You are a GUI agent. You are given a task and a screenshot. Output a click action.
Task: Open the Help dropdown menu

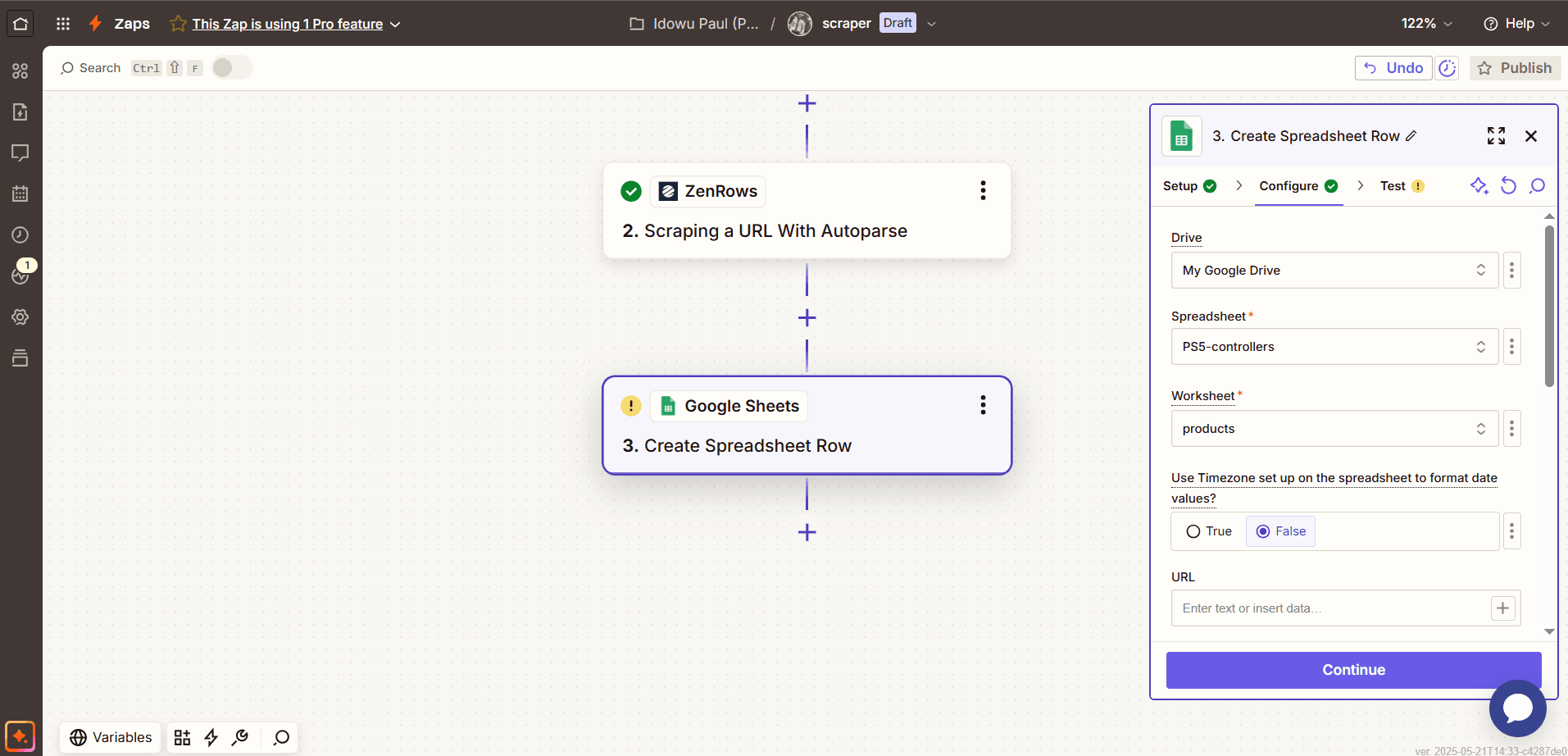tap(1517, 24)
